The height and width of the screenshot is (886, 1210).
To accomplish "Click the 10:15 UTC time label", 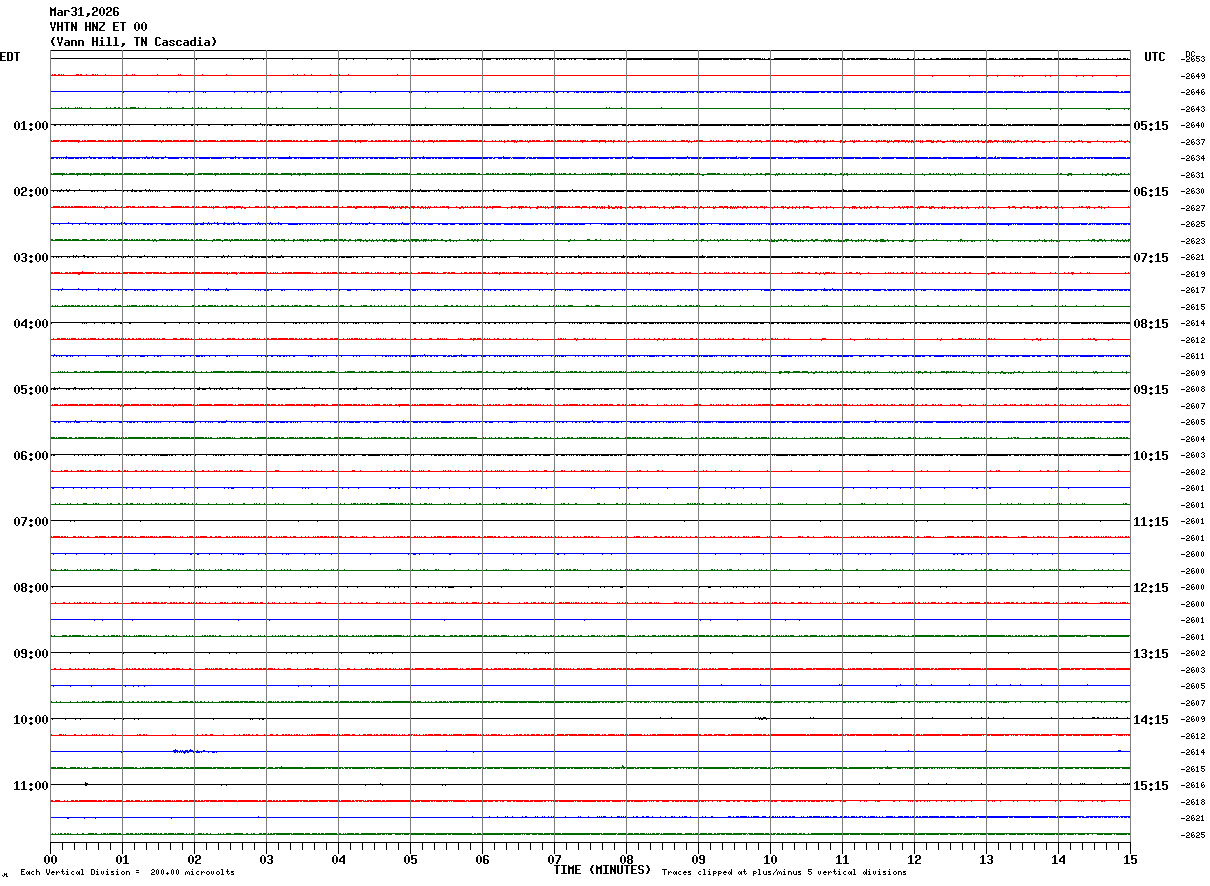I will (1150, 456).
